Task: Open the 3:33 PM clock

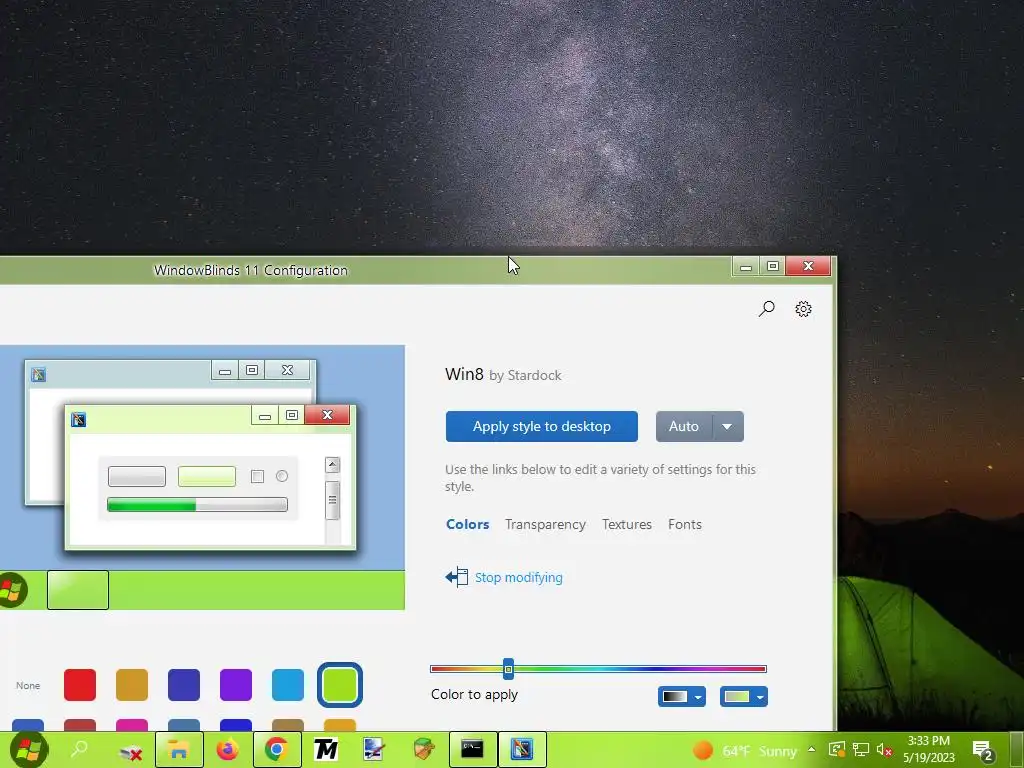Action: coord(929,749)
